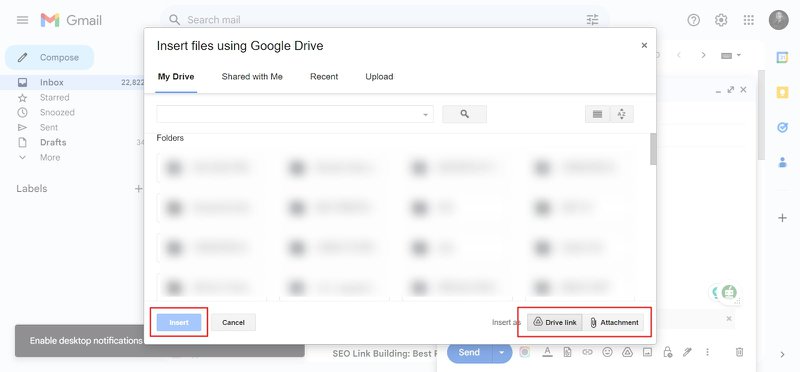Close the Insert files dialog
800x372 pixels.
tap(644, 45)
